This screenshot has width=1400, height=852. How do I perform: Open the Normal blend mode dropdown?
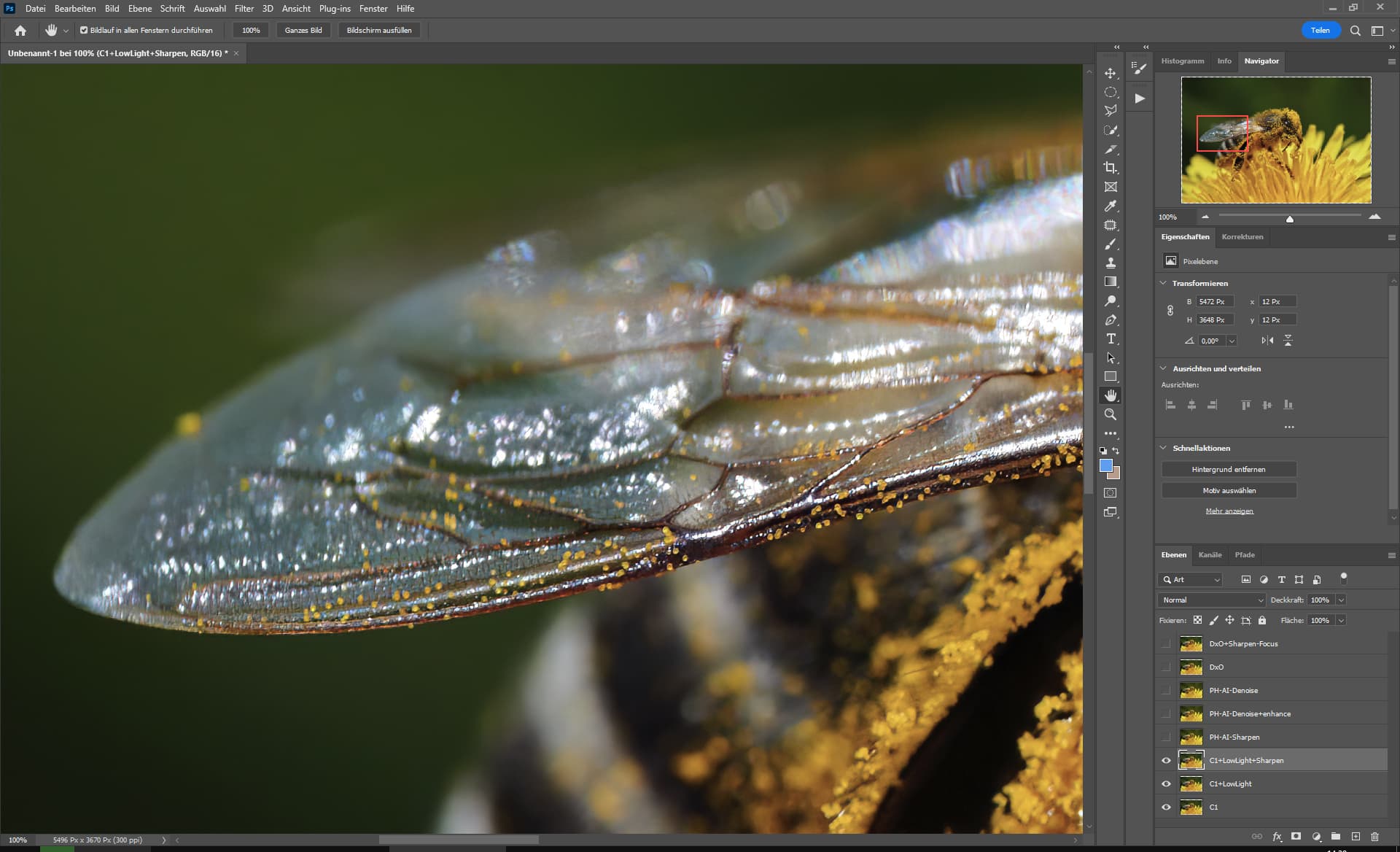(x=1211, y=600)
